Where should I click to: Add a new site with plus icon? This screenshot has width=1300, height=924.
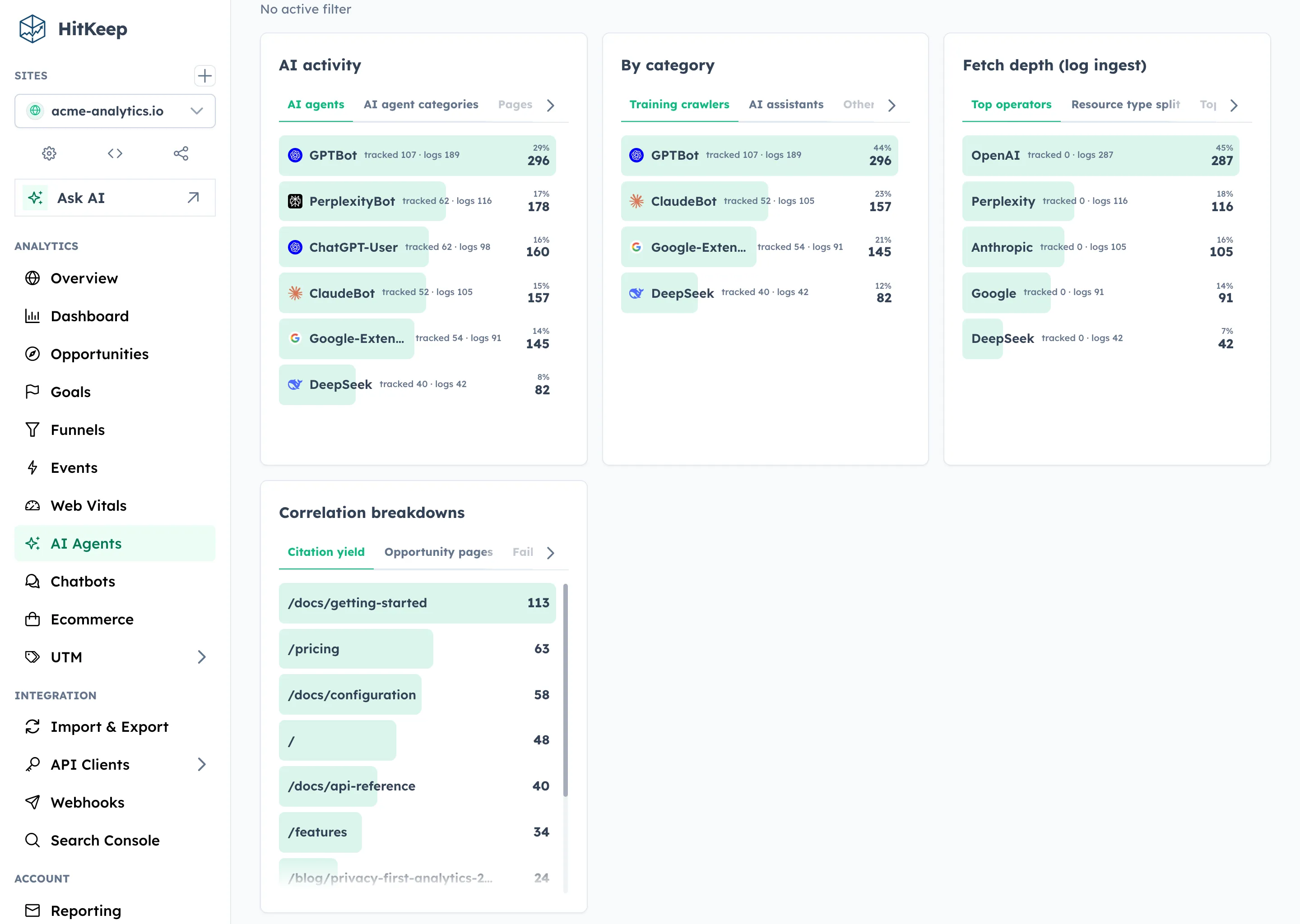point(204,76)
